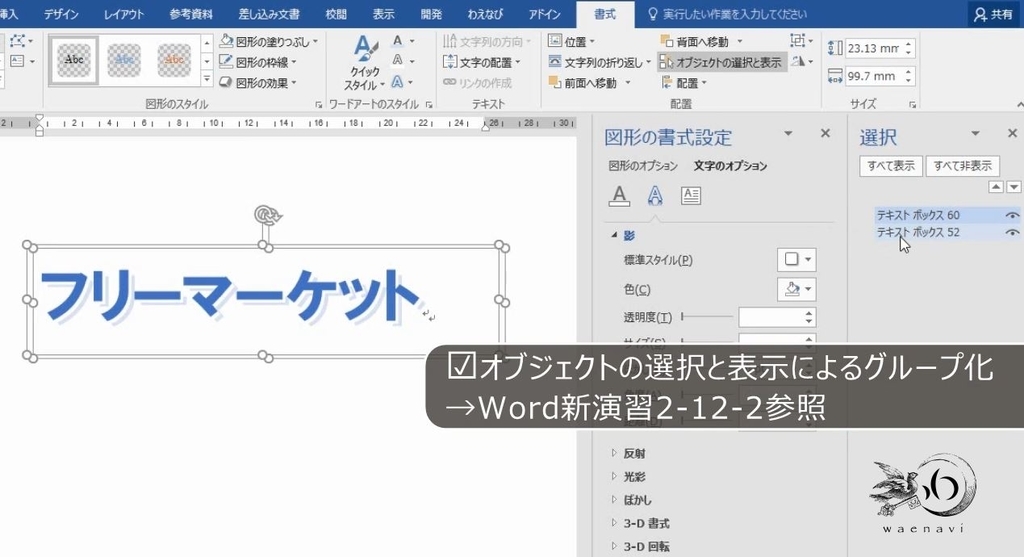This screenshot has width=1024, height=557.
Task: Expand the ぼかし soft edges section
Action: (614, 500)
